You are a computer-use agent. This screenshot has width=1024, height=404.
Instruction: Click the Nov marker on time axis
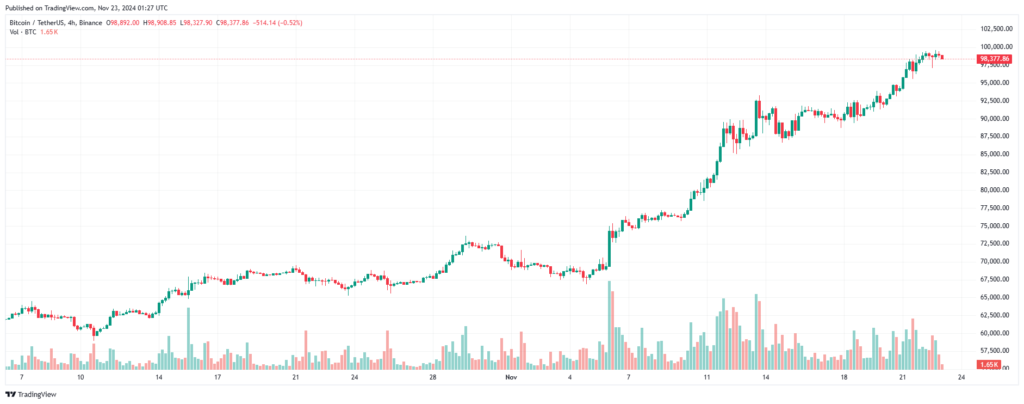511,377
